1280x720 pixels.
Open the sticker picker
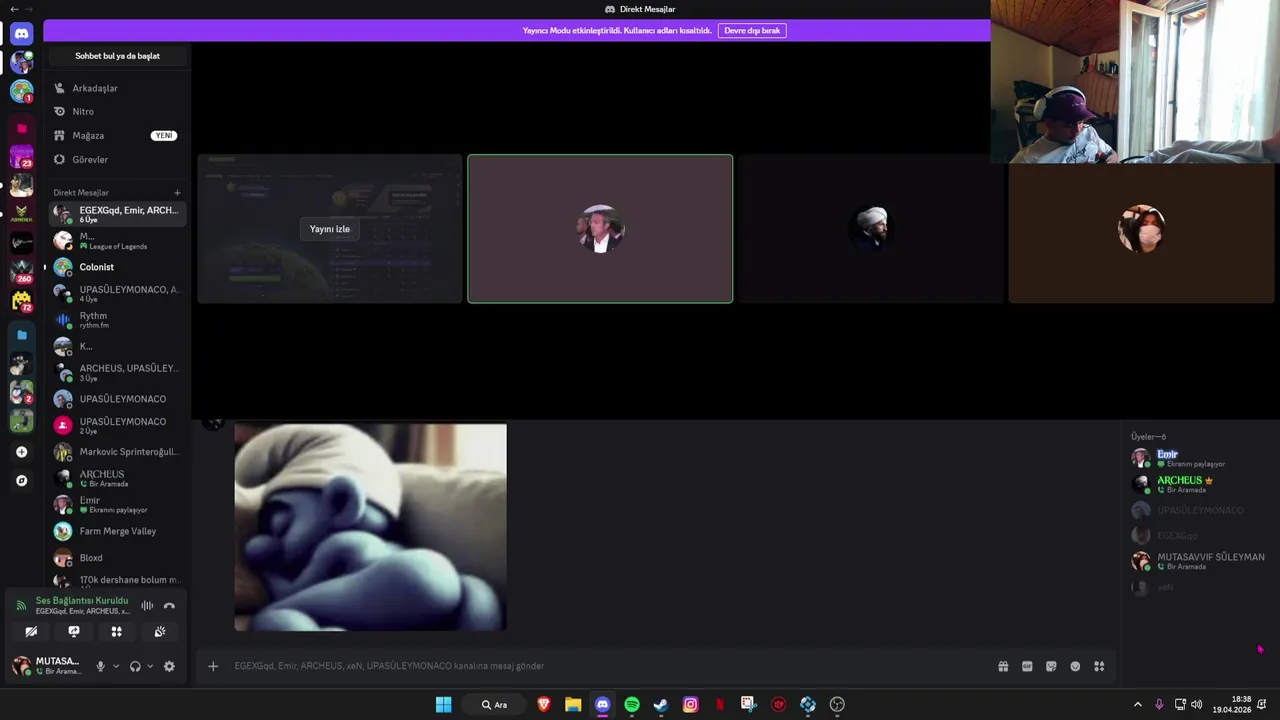[x=1051, y=667]
